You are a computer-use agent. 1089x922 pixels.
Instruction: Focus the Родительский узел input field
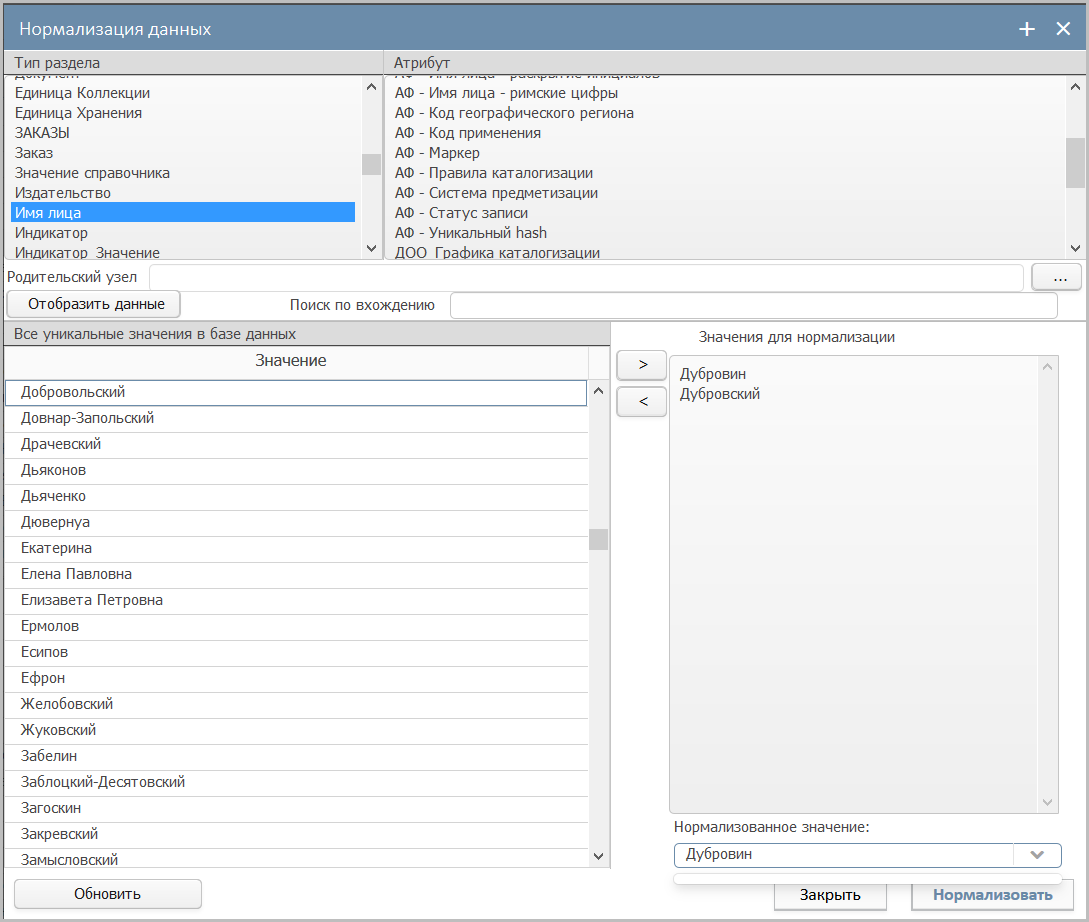coord(586,277)
